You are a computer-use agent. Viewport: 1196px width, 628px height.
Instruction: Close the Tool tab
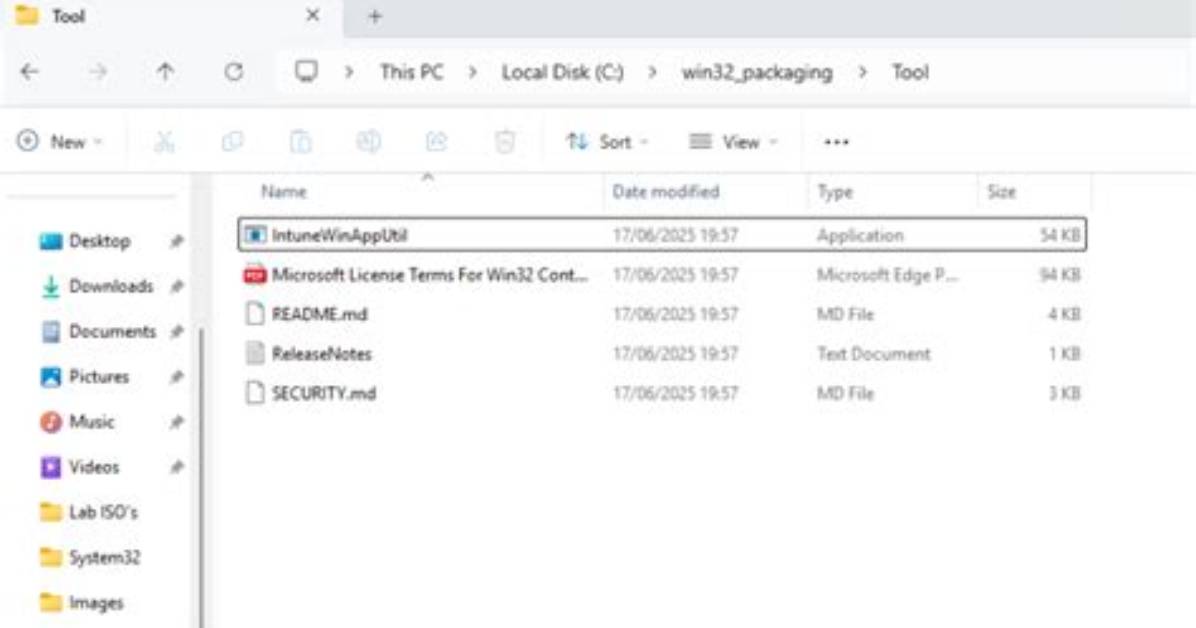point(313,16)
